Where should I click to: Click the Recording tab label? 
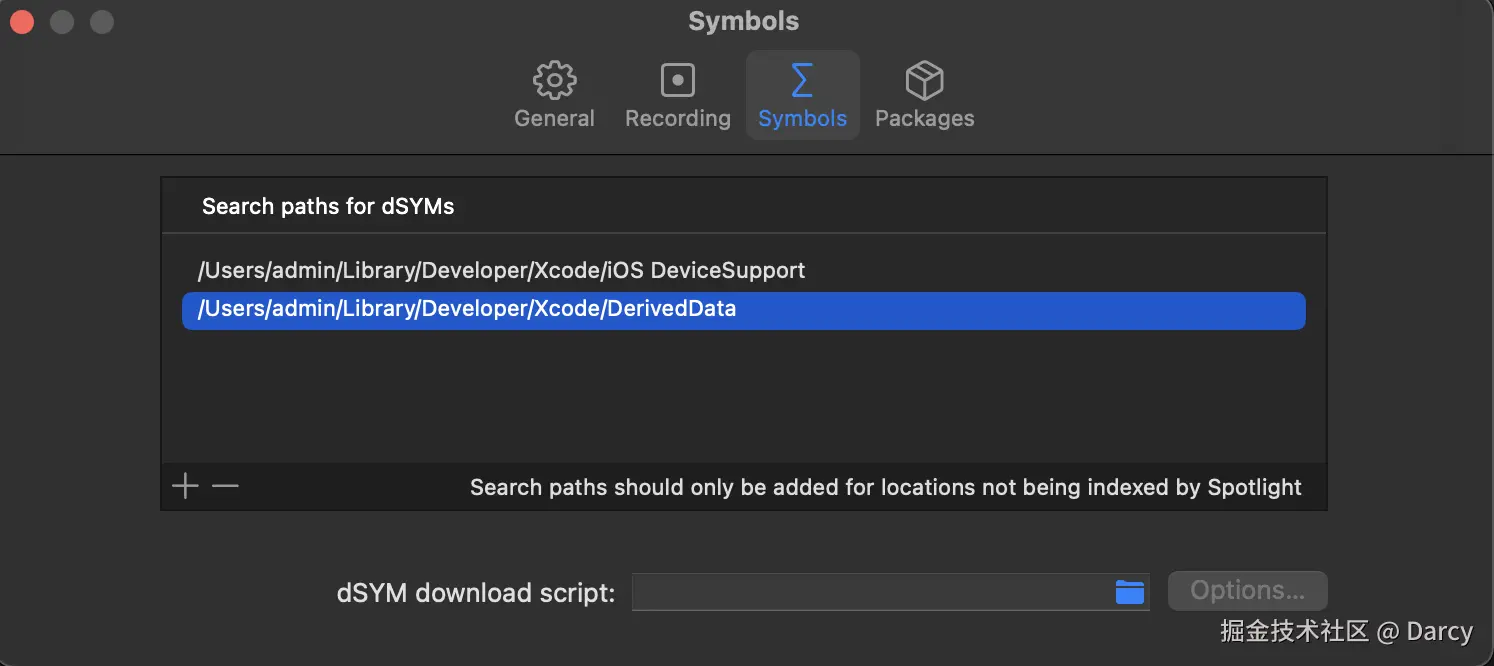(x=677, y=118)
